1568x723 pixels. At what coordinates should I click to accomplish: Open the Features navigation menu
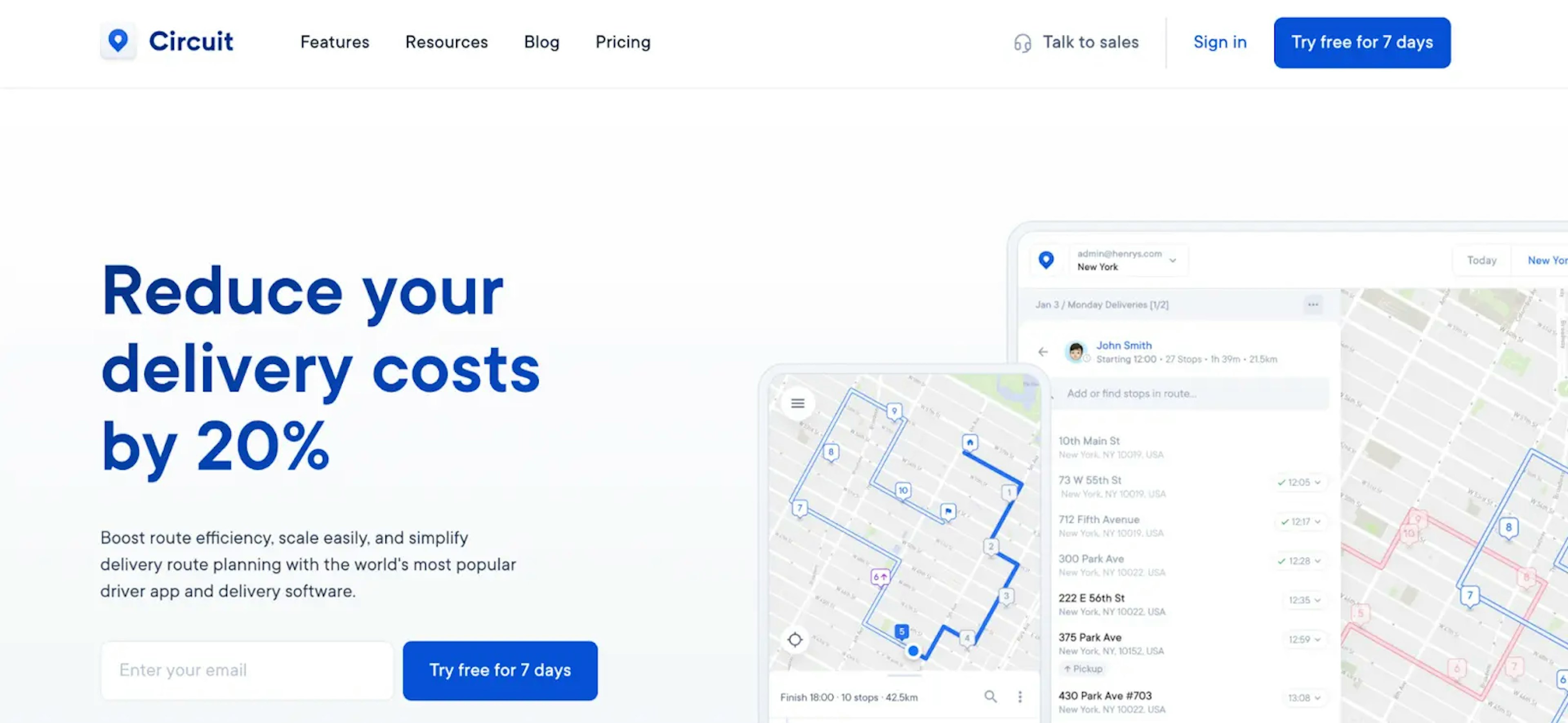(334, 42)
